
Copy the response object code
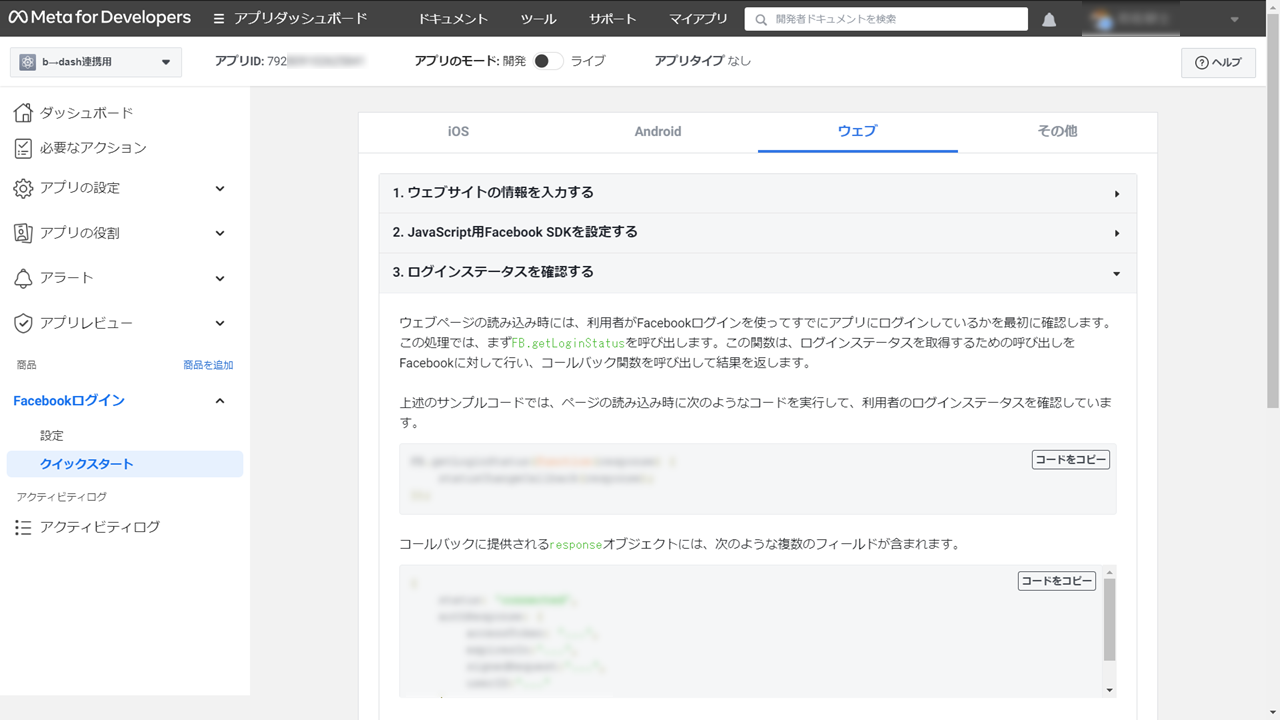pyautogui.click(x=1057, y=581)
